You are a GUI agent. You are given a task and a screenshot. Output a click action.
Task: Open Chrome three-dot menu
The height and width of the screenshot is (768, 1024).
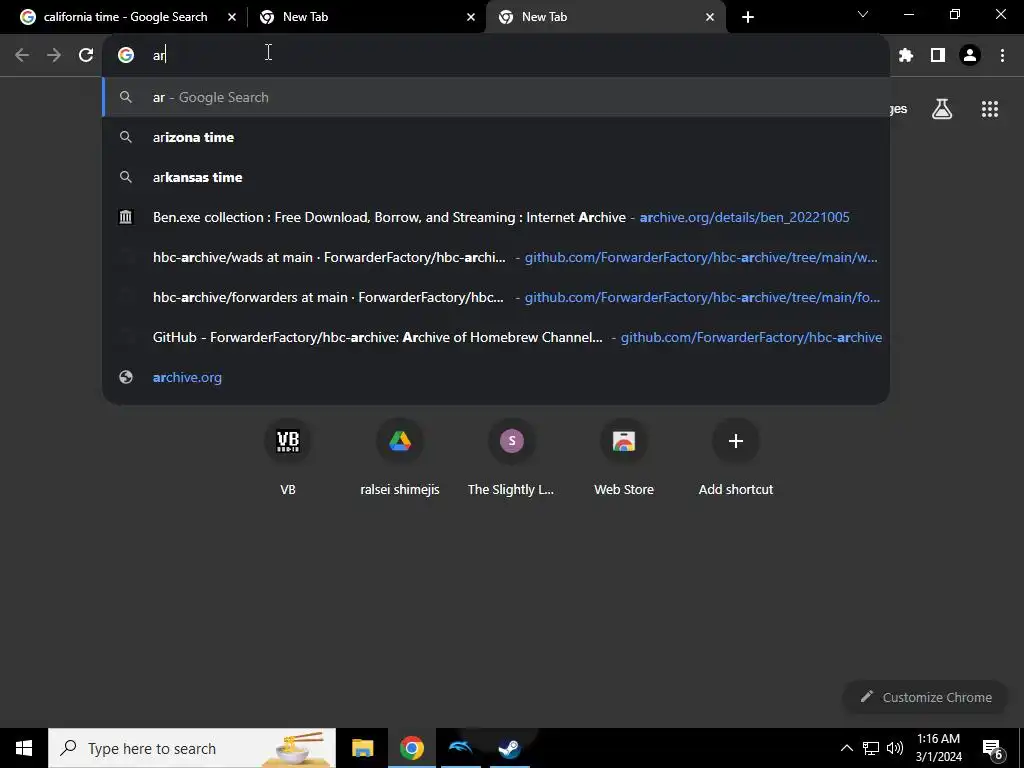click(x=1002, y=55)
